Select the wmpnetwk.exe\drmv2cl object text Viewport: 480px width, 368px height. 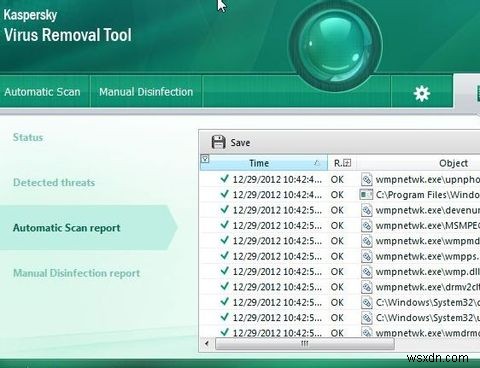(428, 287)
